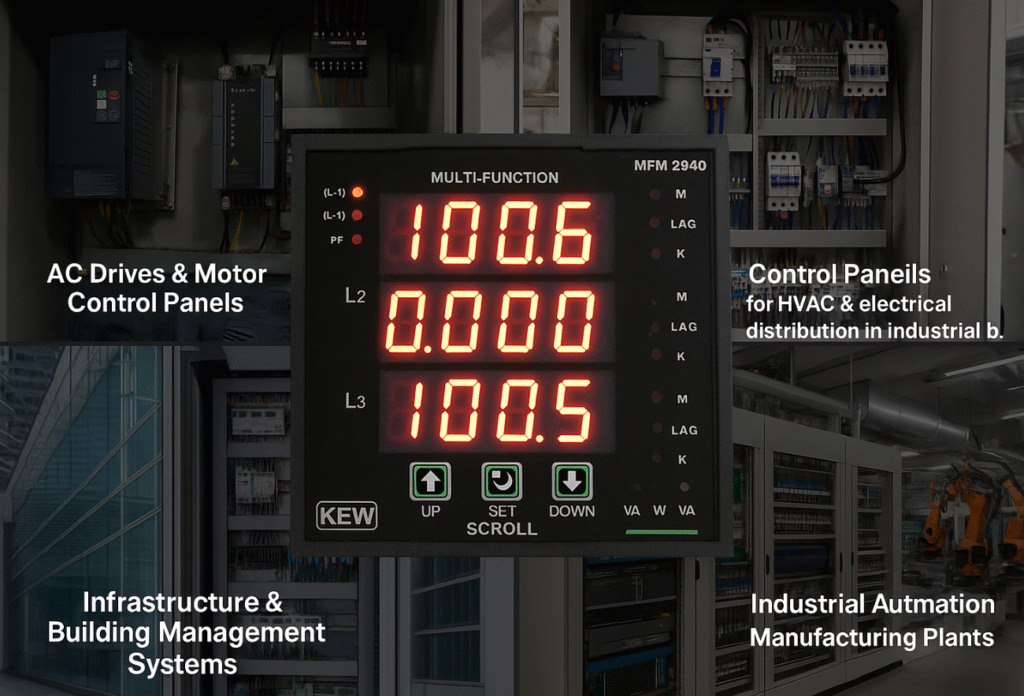Click the unlit (L-1) LED below the lit one
The height and width of the screenshot is (696, 1024).
pyautogui.click(x=357, y=215)
